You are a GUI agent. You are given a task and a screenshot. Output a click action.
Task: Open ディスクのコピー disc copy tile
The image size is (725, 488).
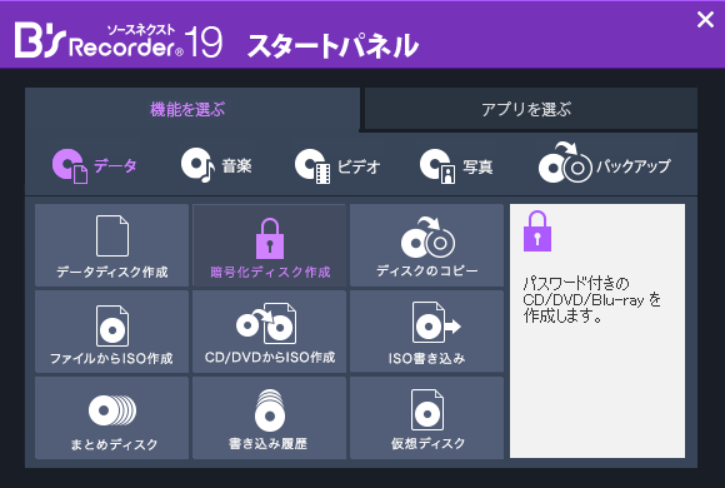(427, 245)
